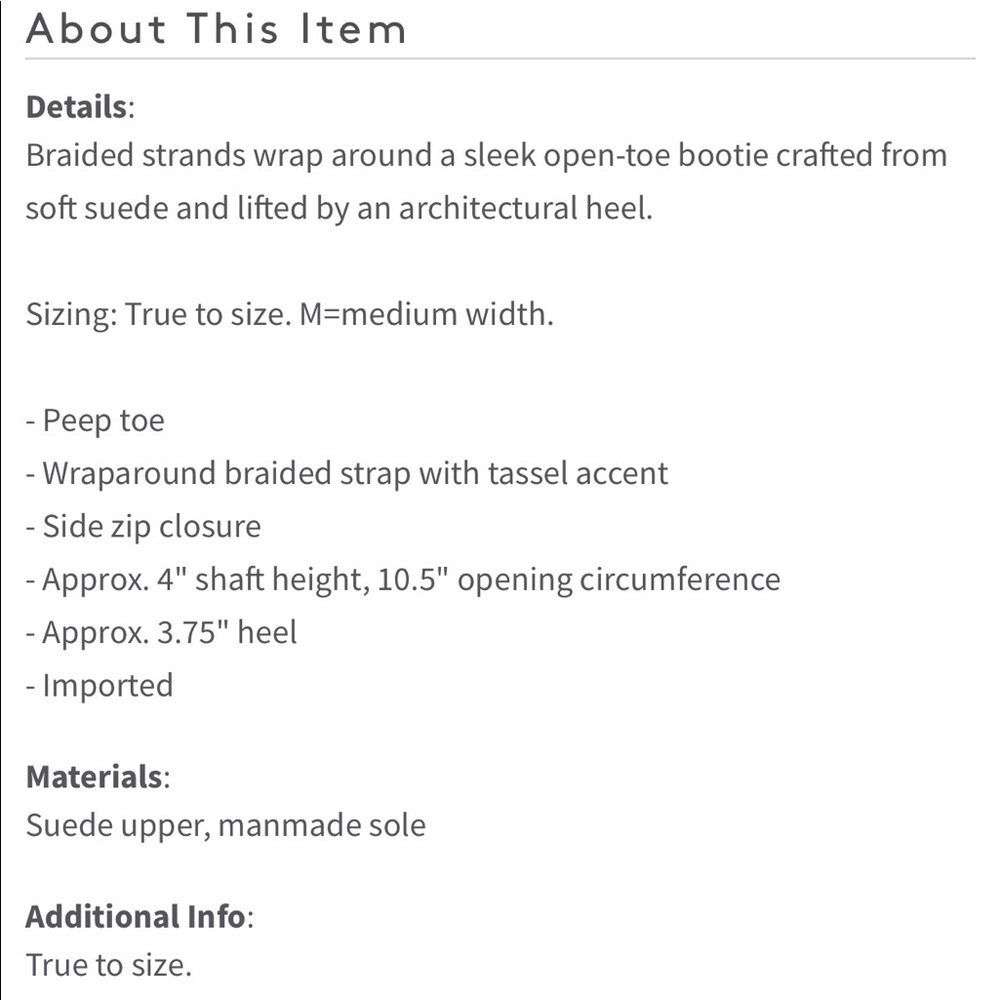The height and width of the screenshot is (1000, 1000).
Task: Click the Side zip closure line
Action: click(x=143, y=527)
